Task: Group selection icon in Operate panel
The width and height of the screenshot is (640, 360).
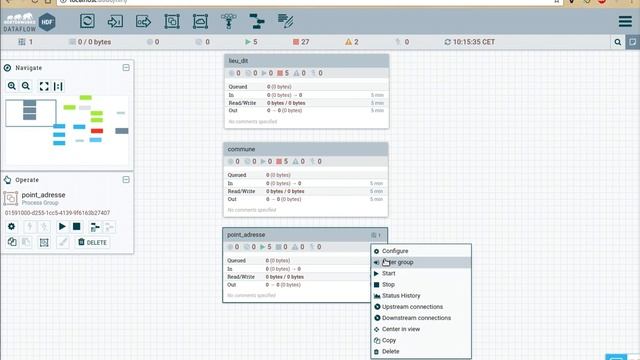Action: tap(44, 242)
